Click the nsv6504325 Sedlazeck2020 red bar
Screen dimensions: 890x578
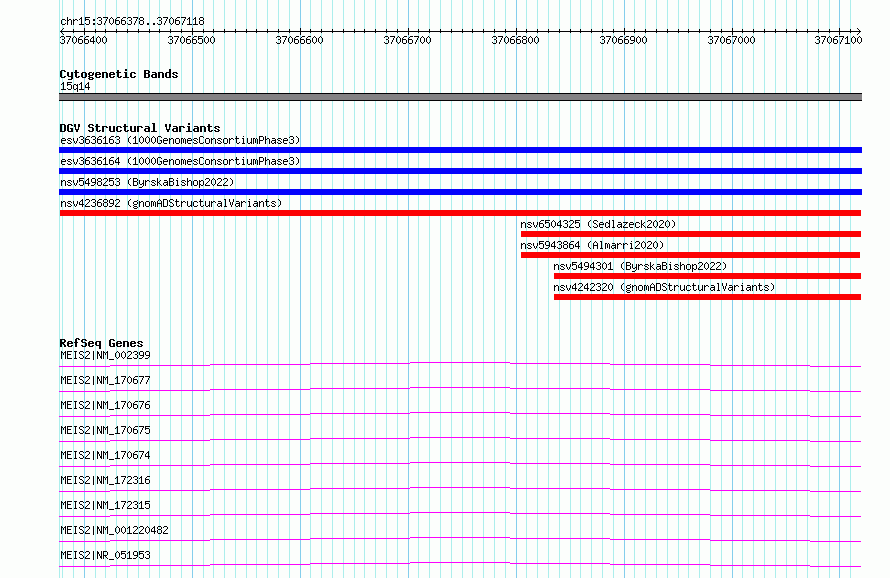[x=691, y=234]
